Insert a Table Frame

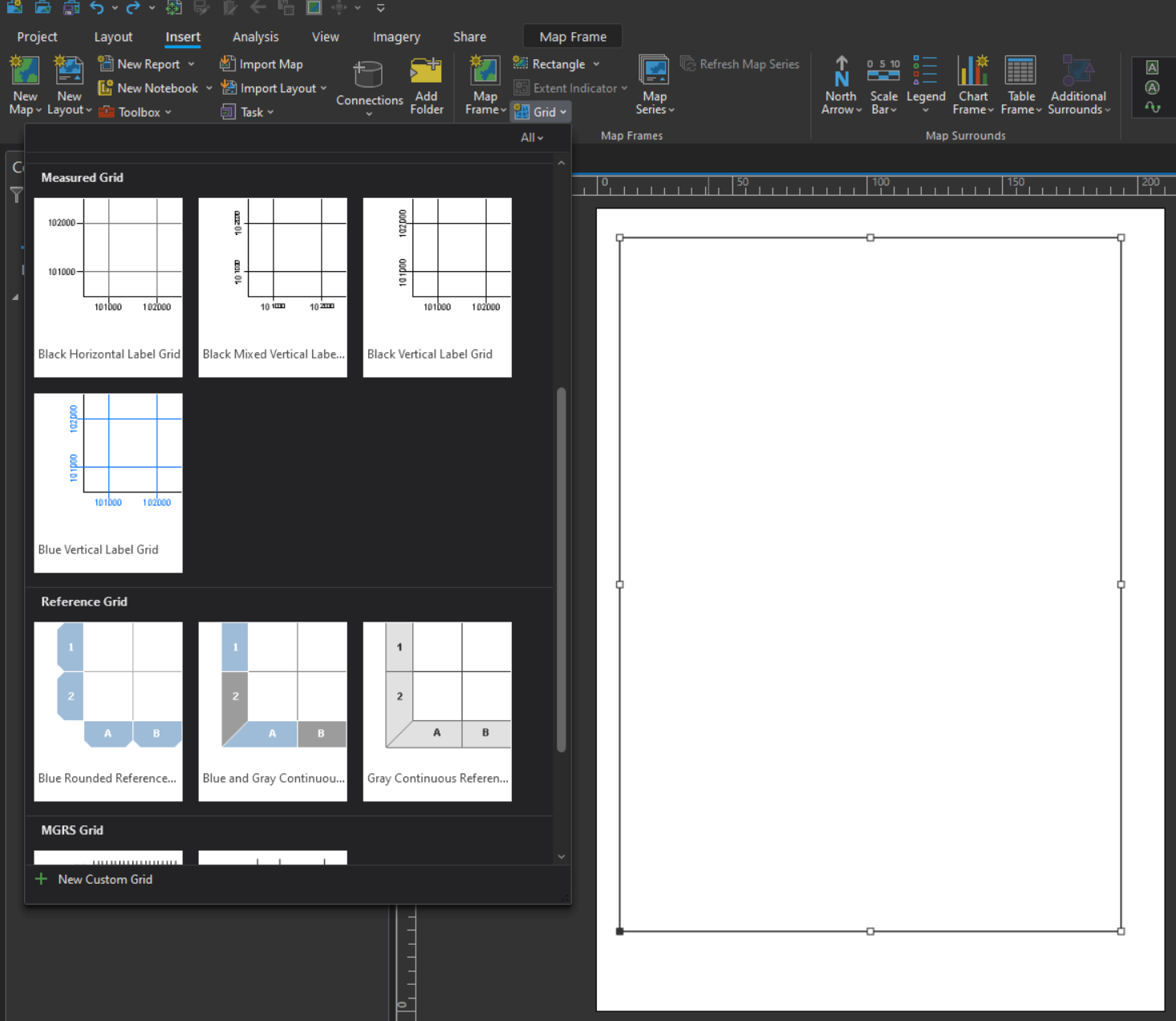click(1020, 72)
